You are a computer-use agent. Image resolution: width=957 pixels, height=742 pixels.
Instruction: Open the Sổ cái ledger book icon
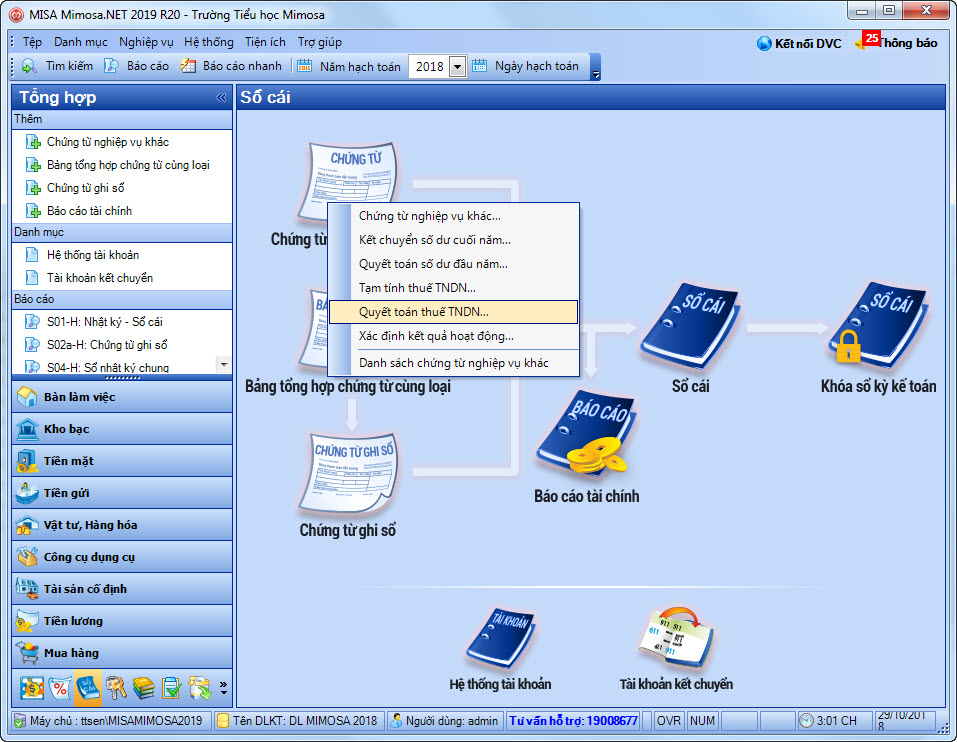[690, 326]
